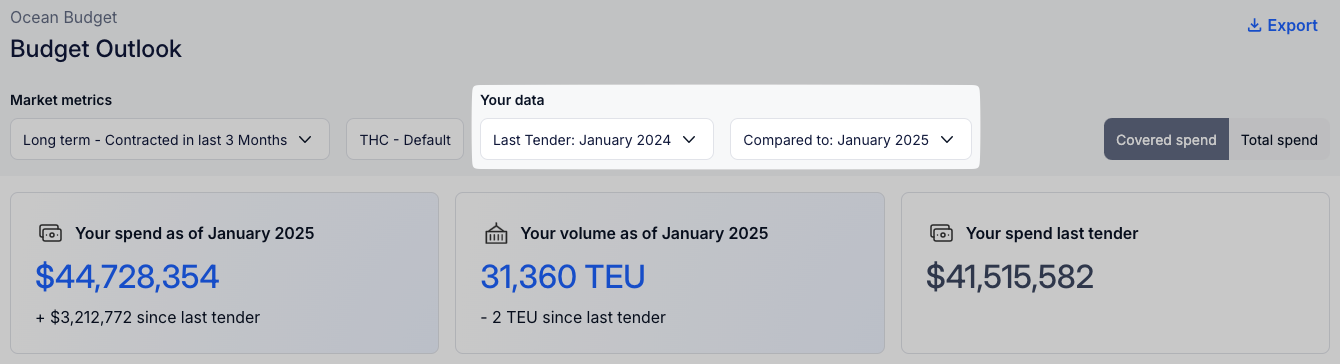Expand Long term - Contracted in last 3 Months
Viewport: 1340px width, 364px height.
pyautogui.click(x=170, y=139)
